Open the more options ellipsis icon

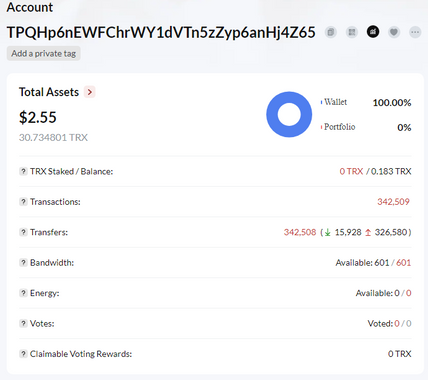coord(415,32)
